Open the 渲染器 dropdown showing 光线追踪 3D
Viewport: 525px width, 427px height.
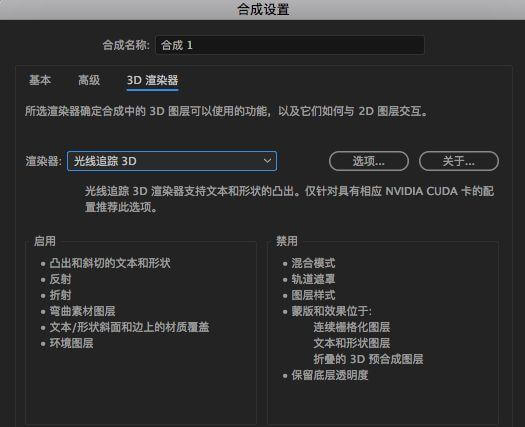coord(172,161)
